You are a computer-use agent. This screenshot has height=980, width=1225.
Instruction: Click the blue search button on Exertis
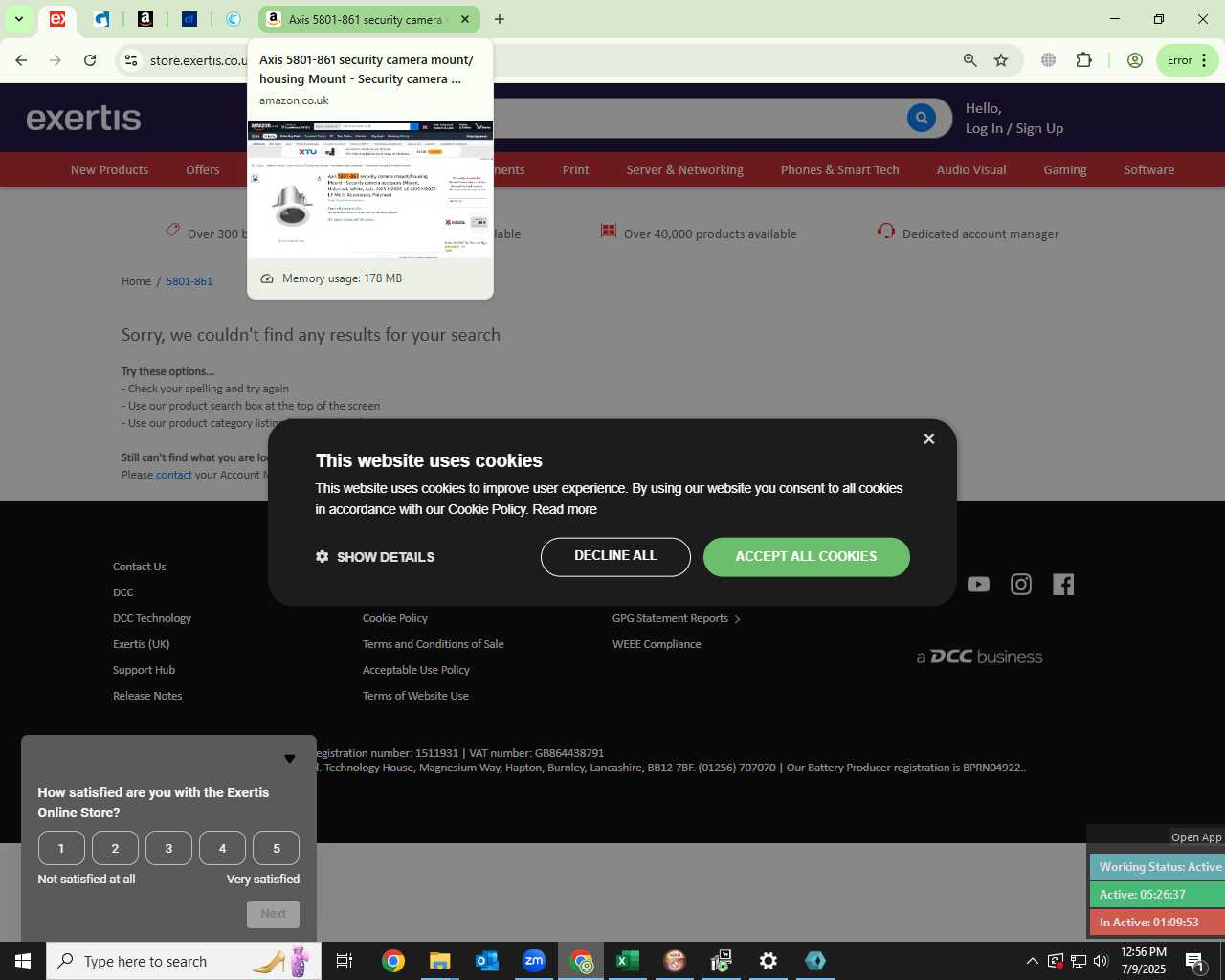(x=922, y=118)
